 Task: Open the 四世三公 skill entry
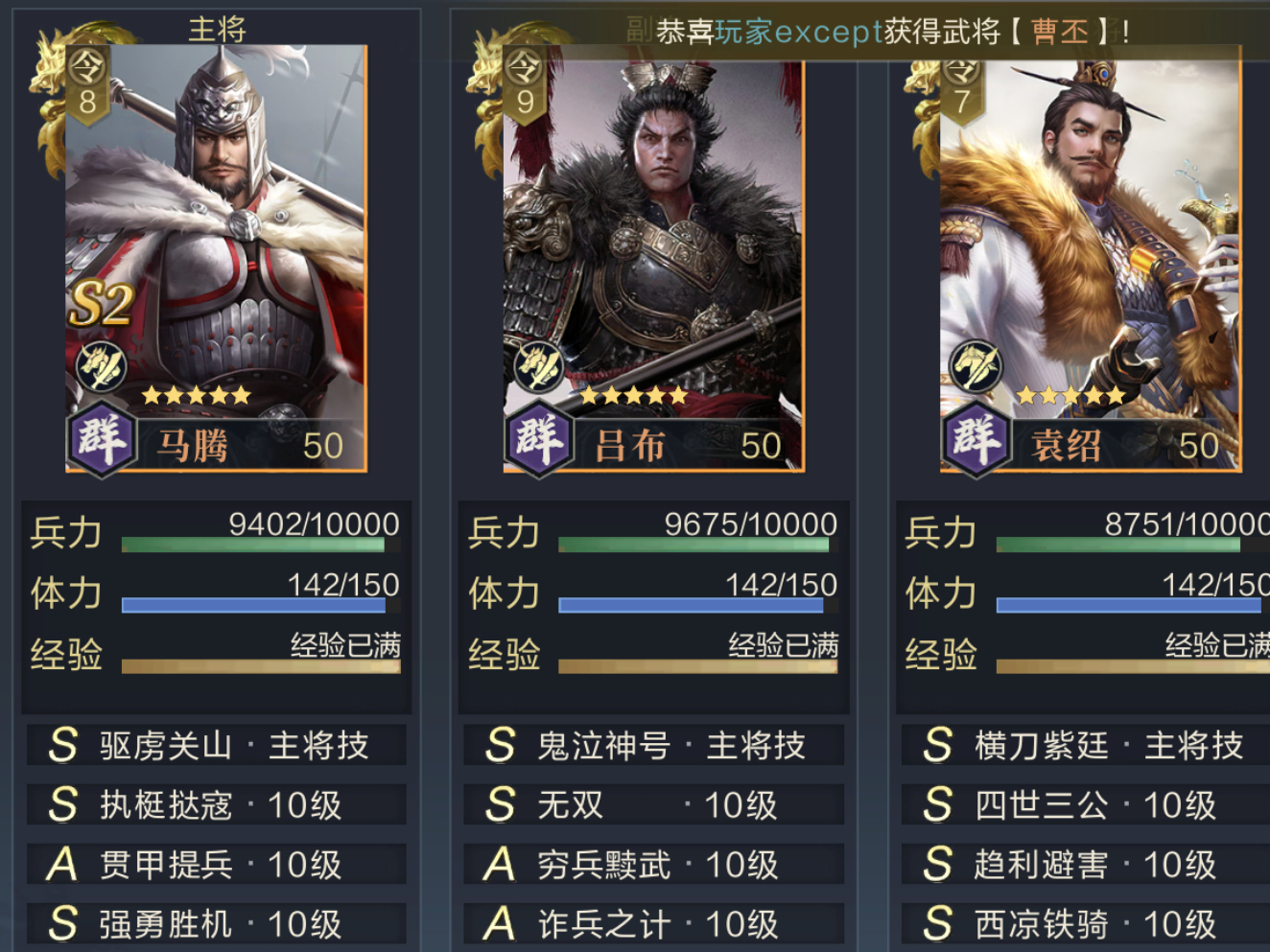point(1086,804)
